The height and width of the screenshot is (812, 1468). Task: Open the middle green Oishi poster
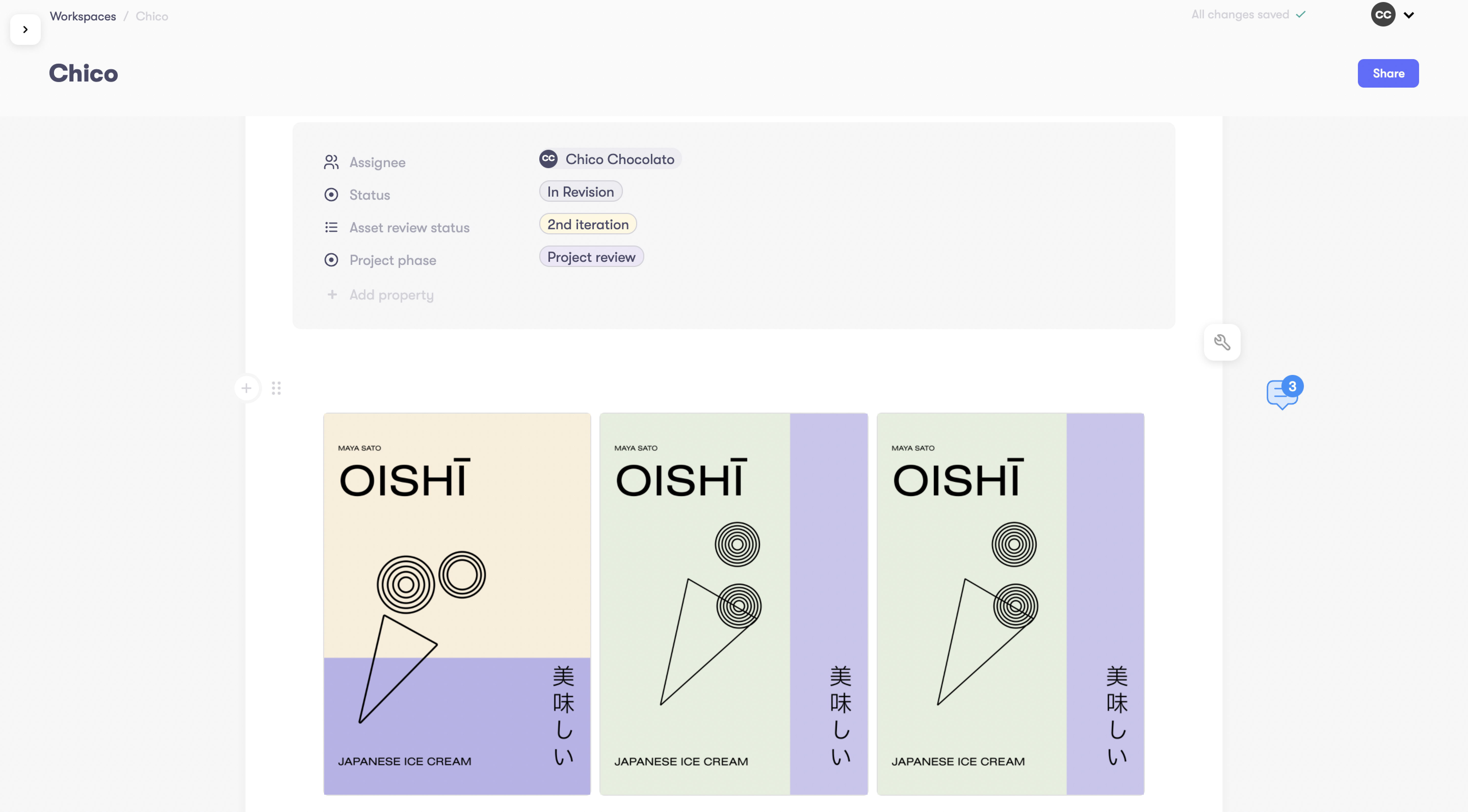(733, 604)
